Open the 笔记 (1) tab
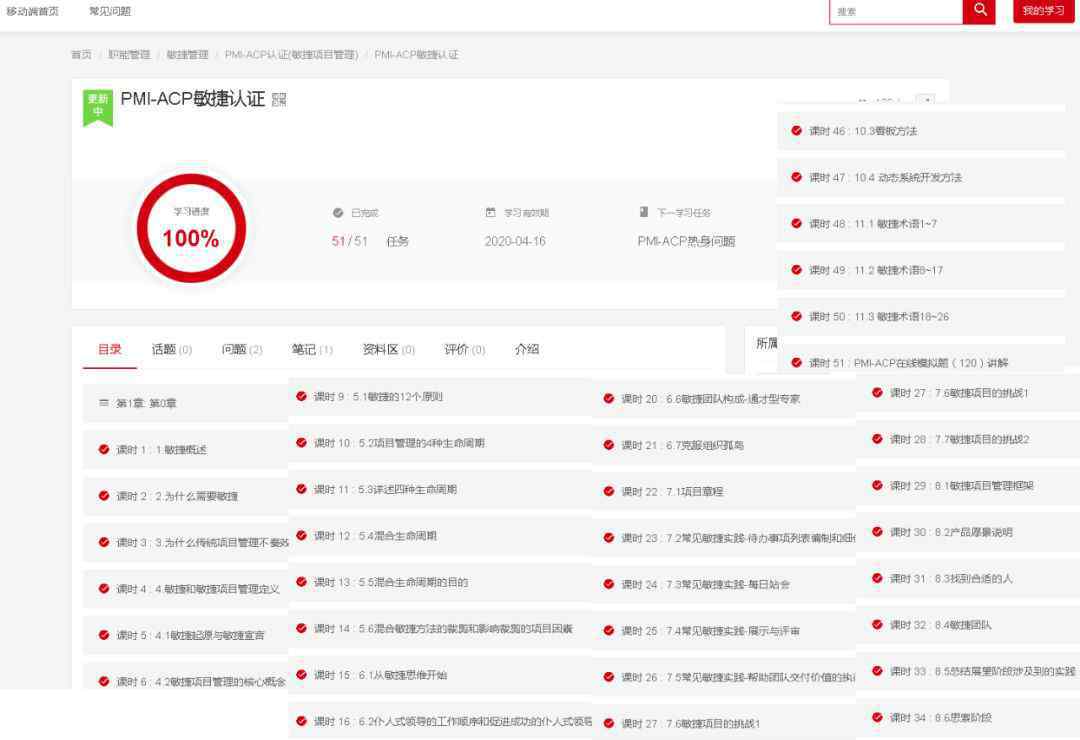Screen dimensions: 1080x740 click(x=312, y=349)
